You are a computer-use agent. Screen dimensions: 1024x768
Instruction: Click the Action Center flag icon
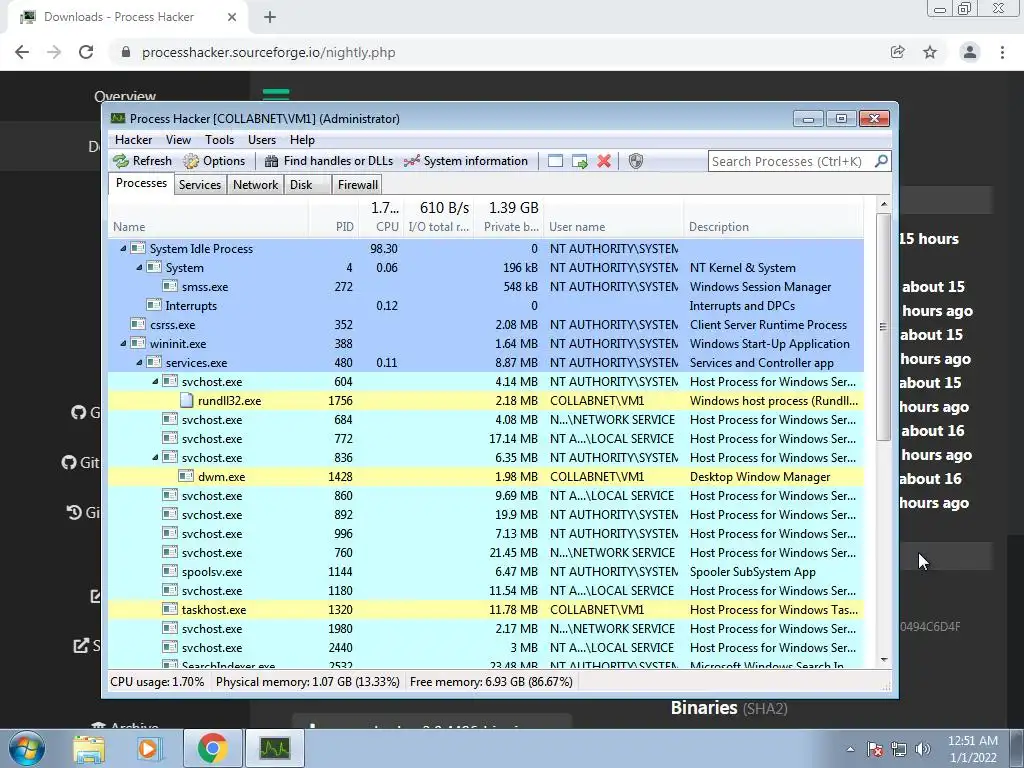click(x=875, y=749)
